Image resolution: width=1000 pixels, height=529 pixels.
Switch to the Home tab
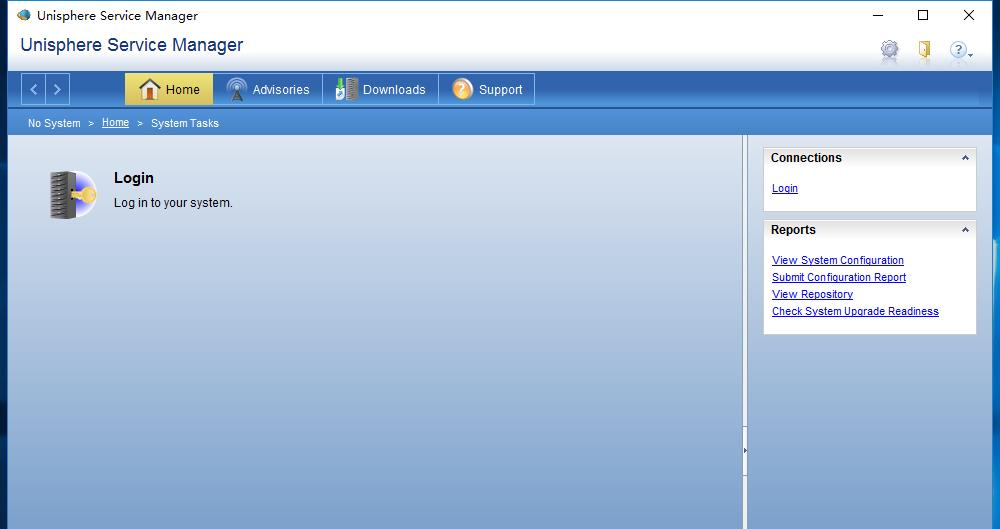(169, 89)
